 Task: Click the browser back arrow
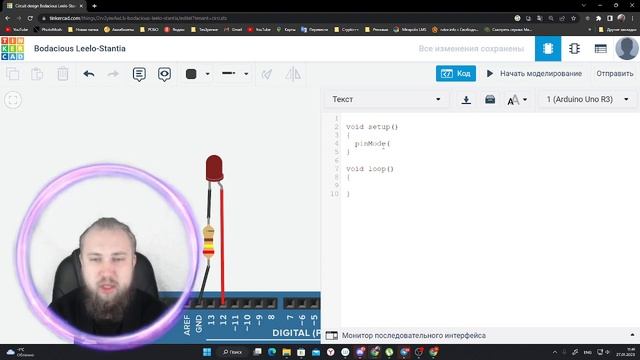click(x=7, y=18)
